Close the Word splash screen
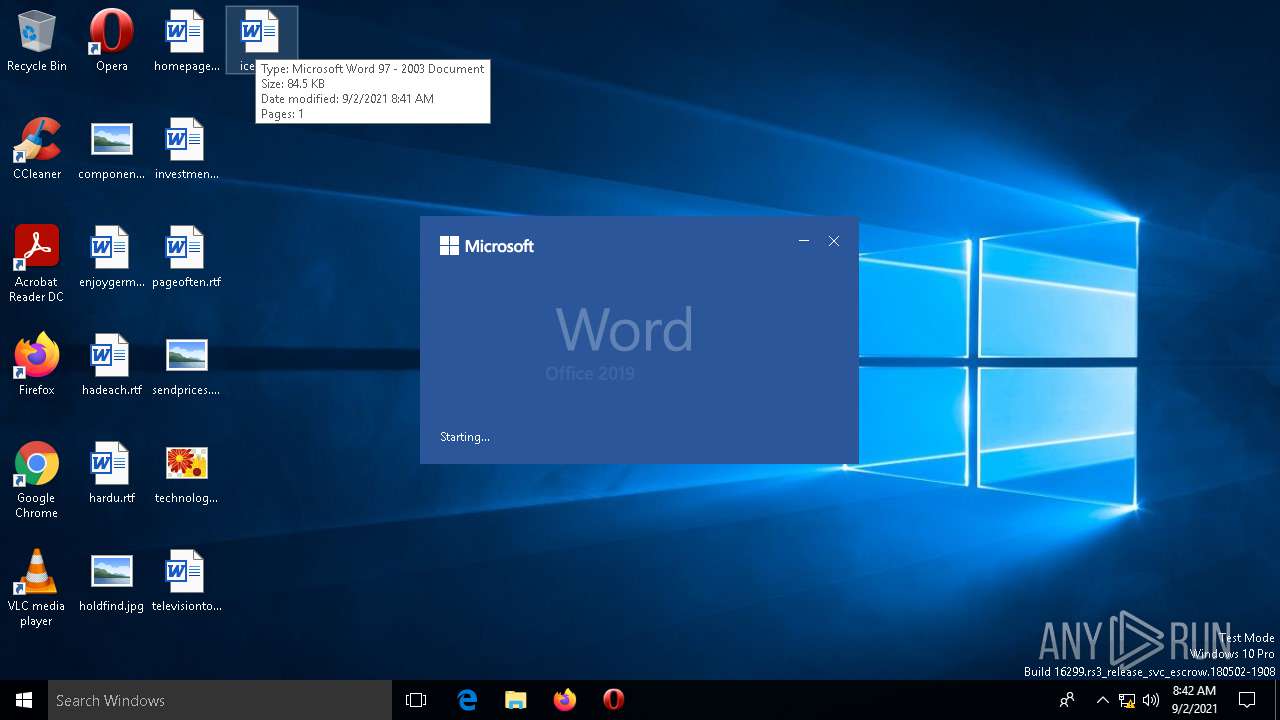This screenshot has height=720, width=1280. pyautogui.click(x=834, y=241)
